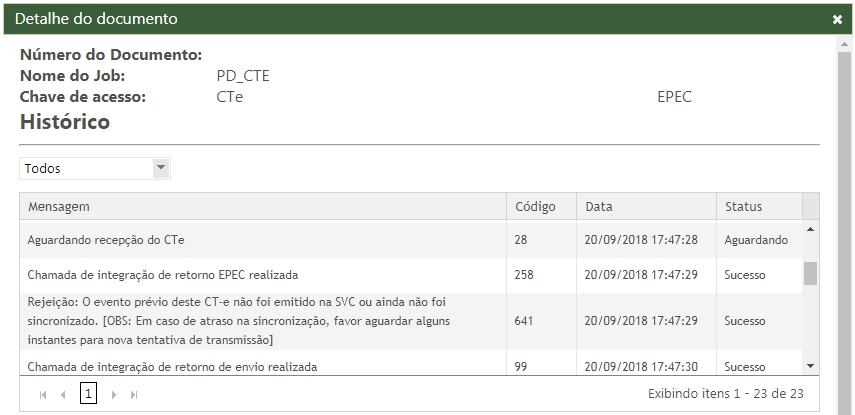Select the Chamada de integração de retorno EPEC row
Viewport: 855px width, 415px height.
(262, 274)
